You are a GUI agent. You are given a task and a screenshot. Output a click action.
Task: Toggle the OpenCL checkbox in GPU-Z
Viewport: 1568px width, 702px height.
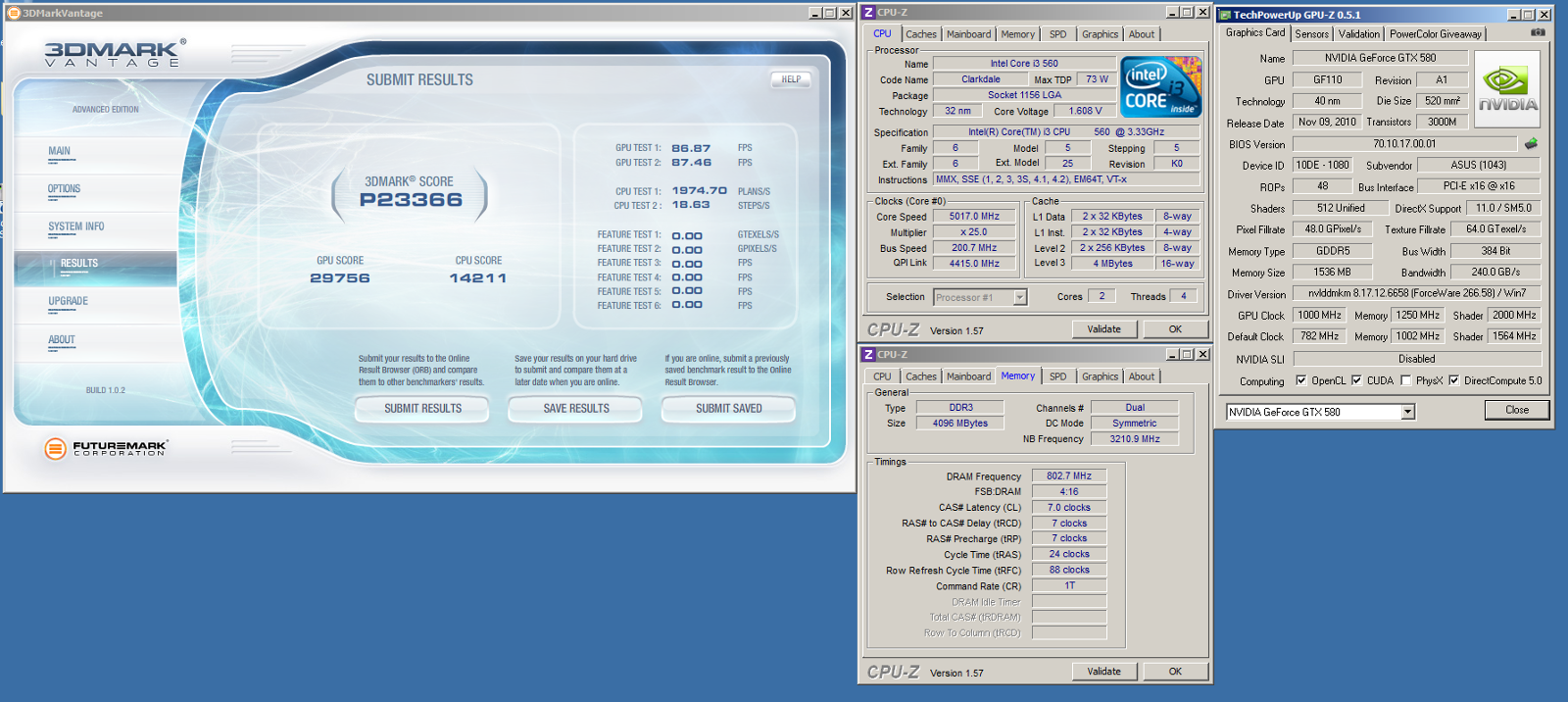pos(1300,380)
